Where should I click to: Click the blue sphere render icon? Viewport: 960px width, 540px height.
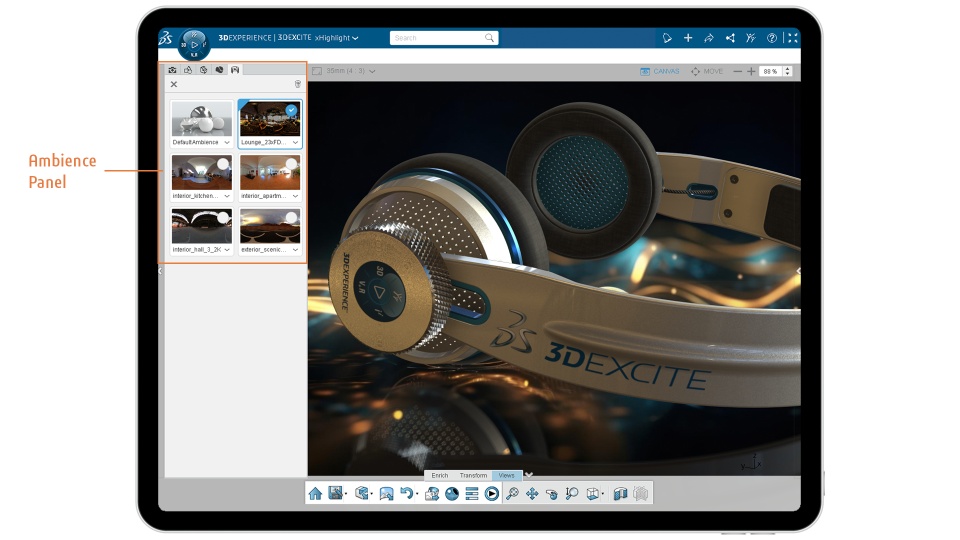pos(452,493)
